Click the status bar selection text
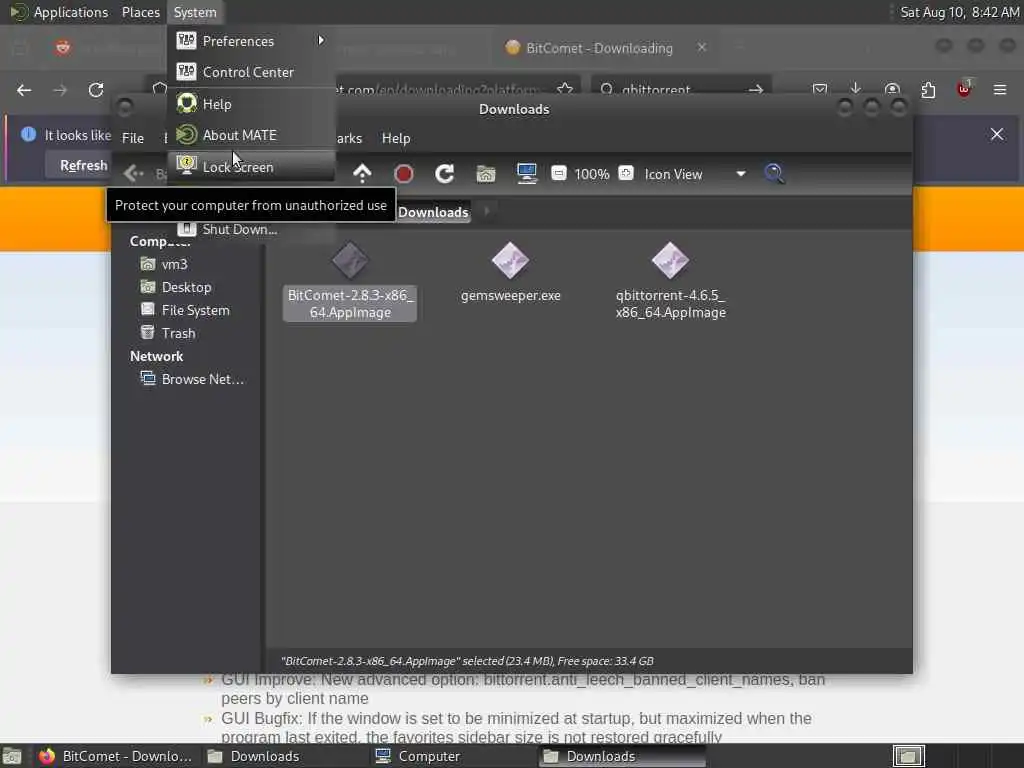Viewport: 1024px width, 768px height. 467,661
